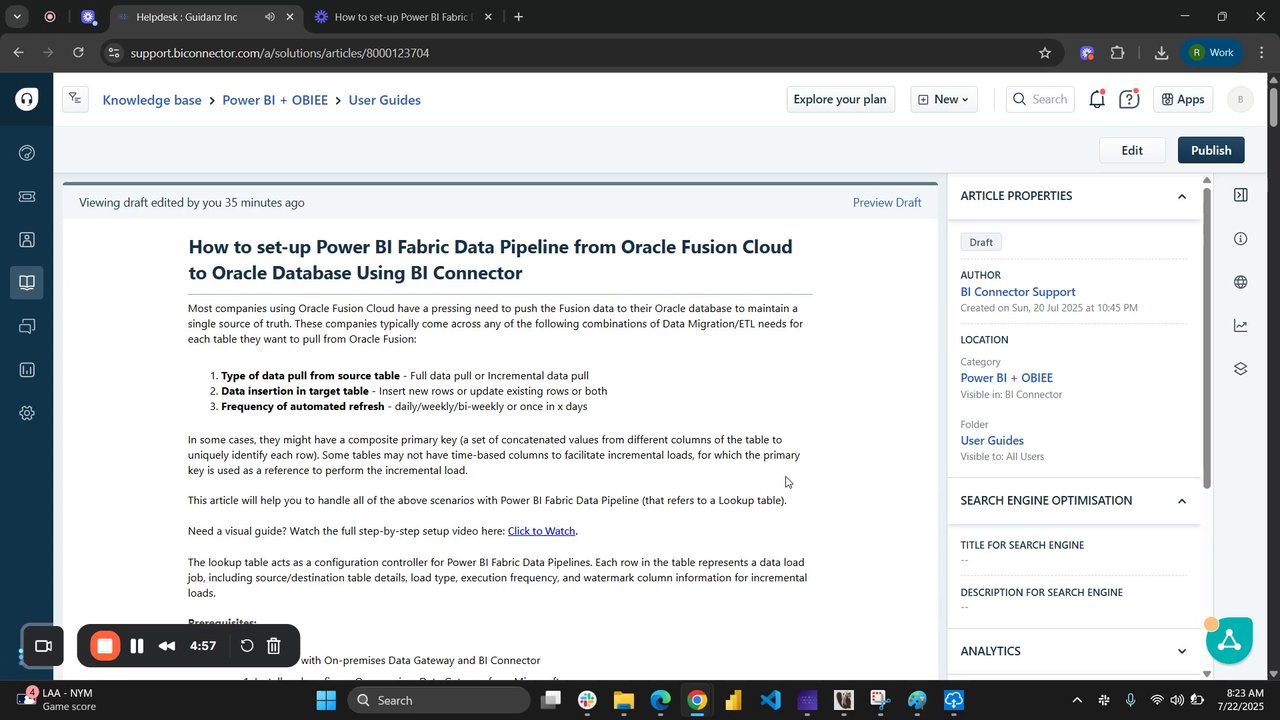Toggle the recorder camera button
The height and width of the screenshot is (720, 1280).
click(43, 646)
